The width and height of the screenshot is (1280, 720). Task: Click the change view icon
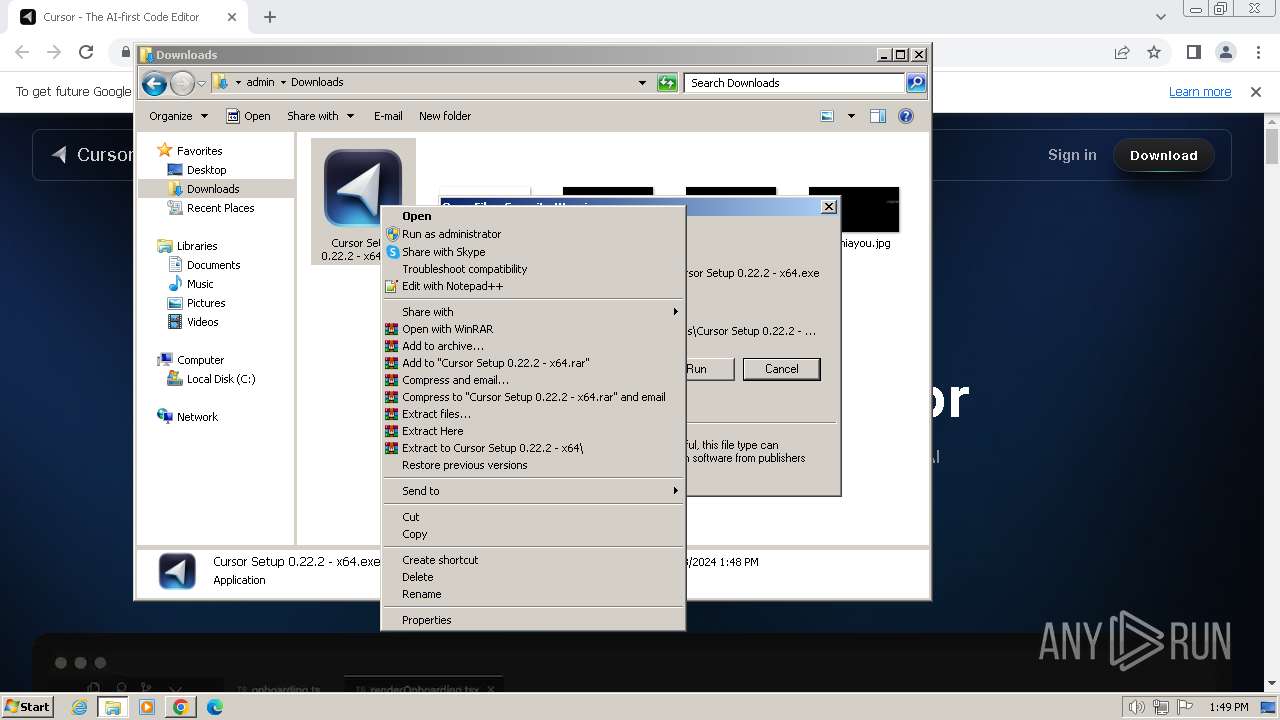pyautogui.click(x=827, y=116)
